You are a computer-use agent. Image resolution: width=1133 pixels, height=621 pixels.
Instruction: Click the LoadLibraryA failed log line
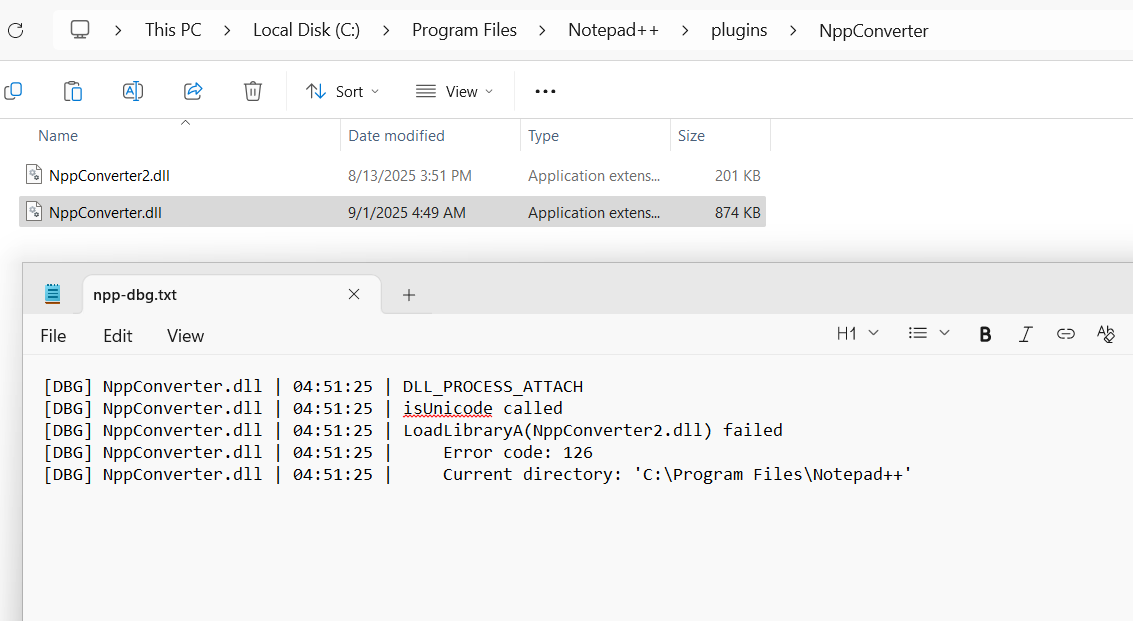pos(593,431)
